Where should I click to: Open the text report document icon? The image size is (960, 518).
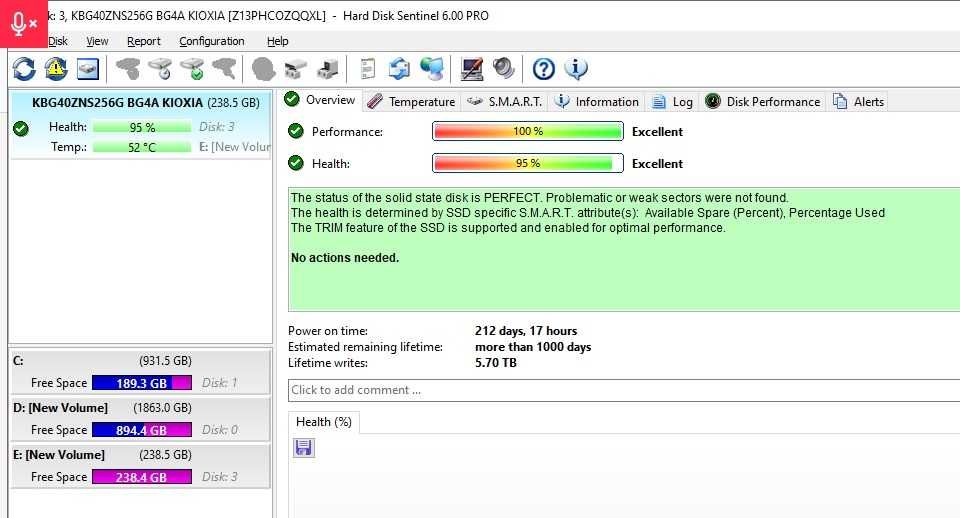[x=367, y=69]
